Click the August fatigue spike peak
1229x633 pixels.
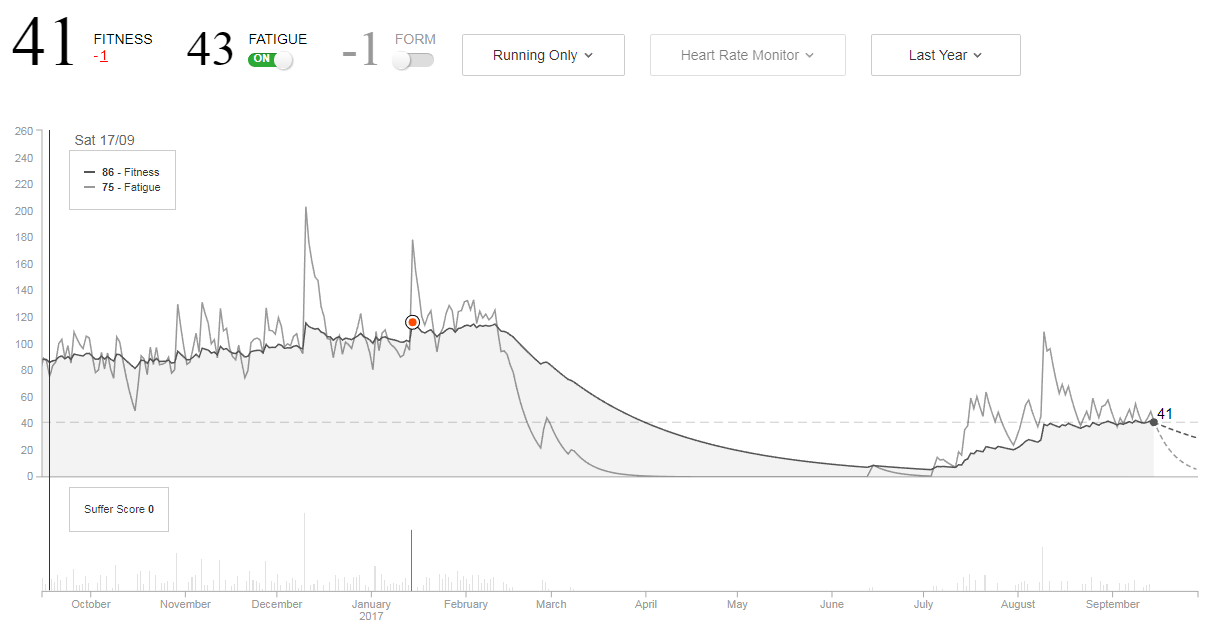[x=1043, y=333]
